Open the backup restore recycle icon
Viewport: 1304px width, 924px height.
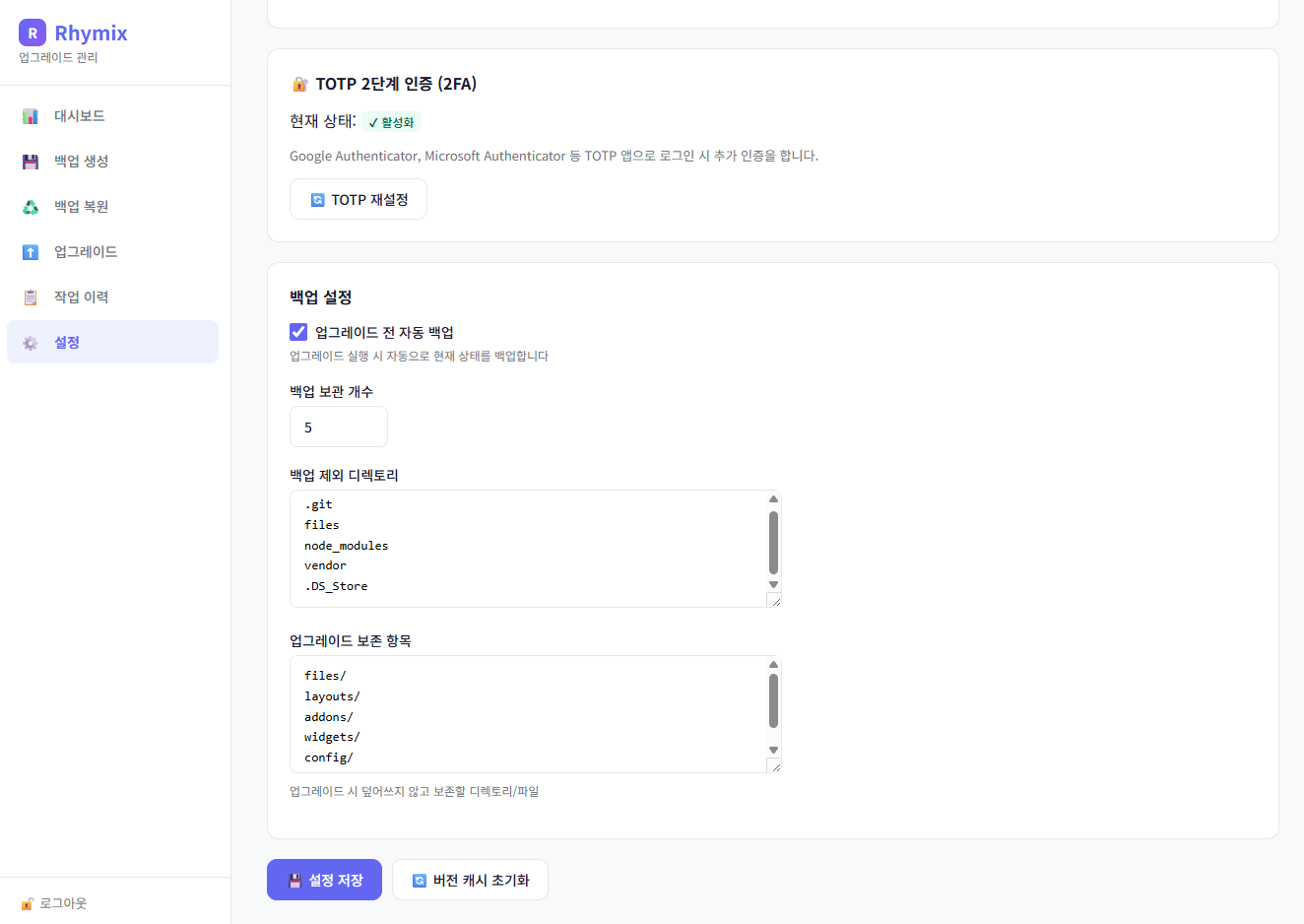click(31, 207)
